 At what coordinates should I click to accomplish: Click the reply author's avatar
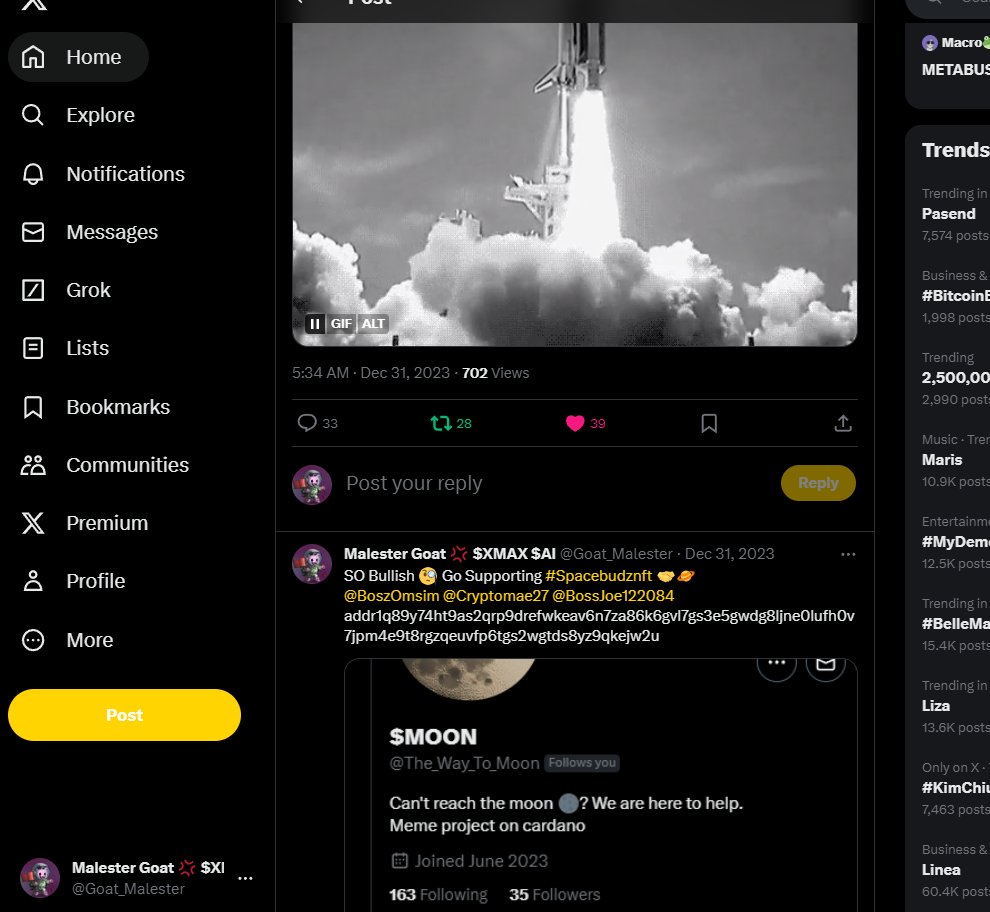pos(312,564)
